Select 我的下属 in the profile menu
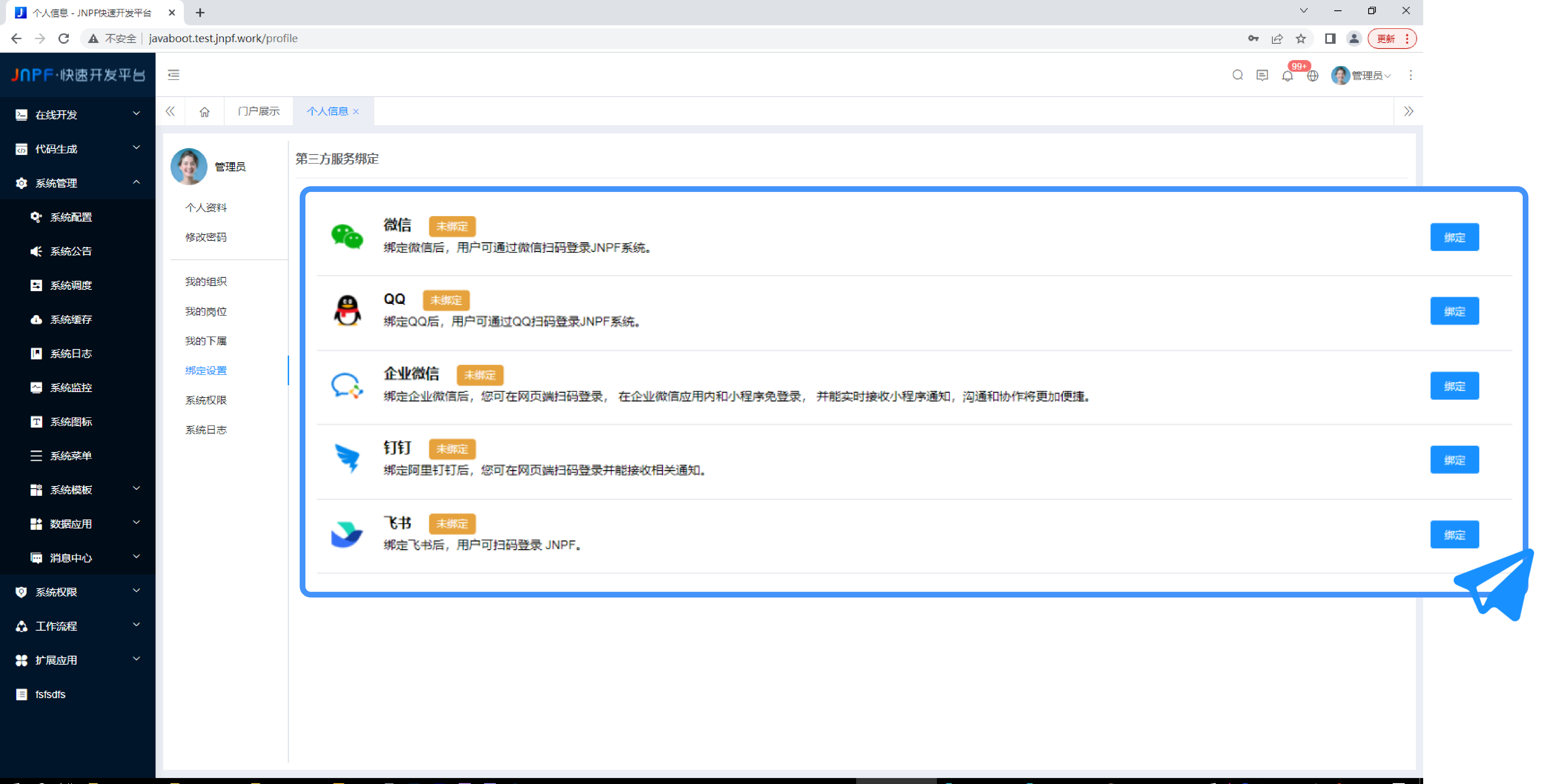 tap(206, 341)
